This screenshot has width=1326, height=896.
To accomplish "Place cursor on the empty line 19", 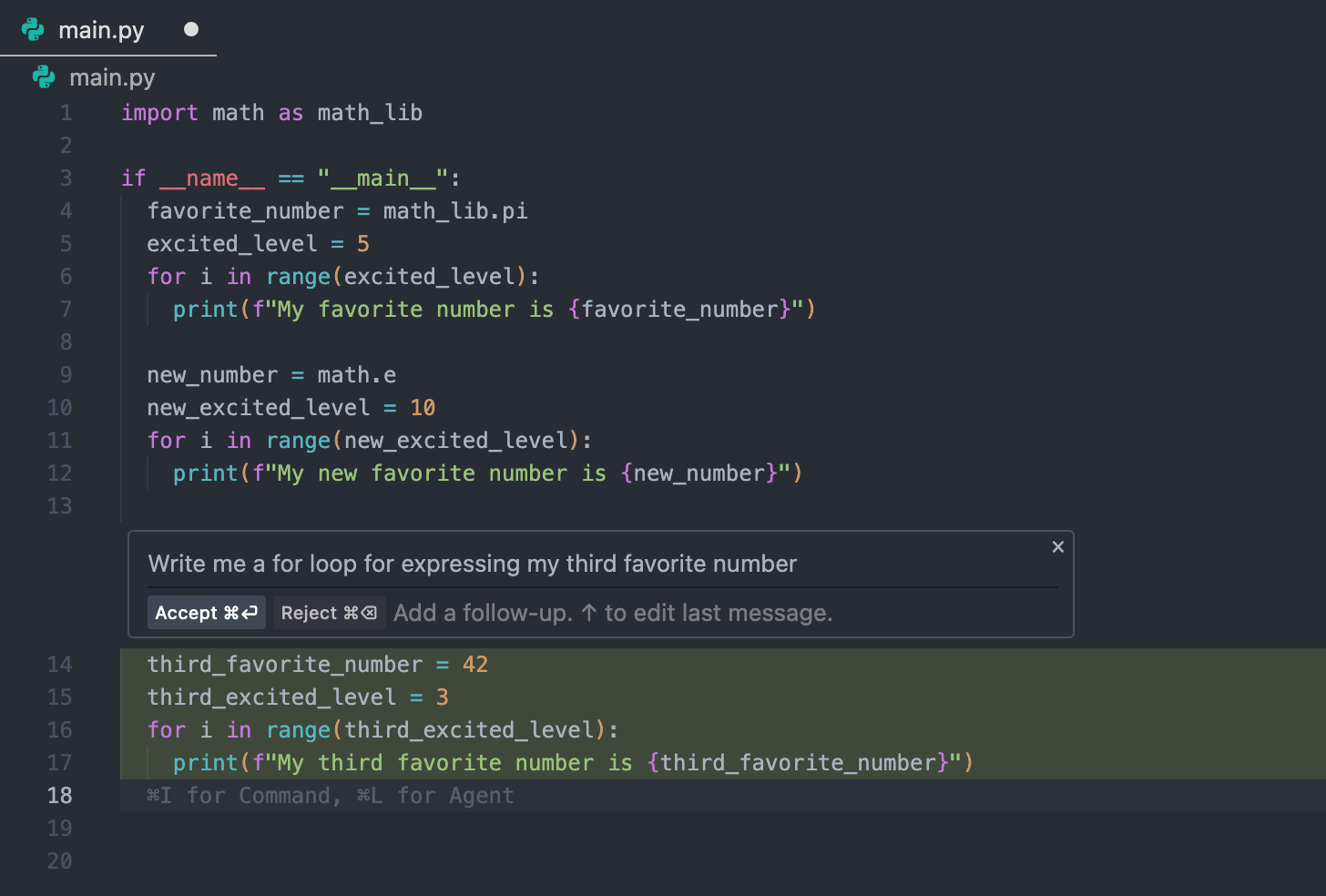I will (x=273, y=828).
